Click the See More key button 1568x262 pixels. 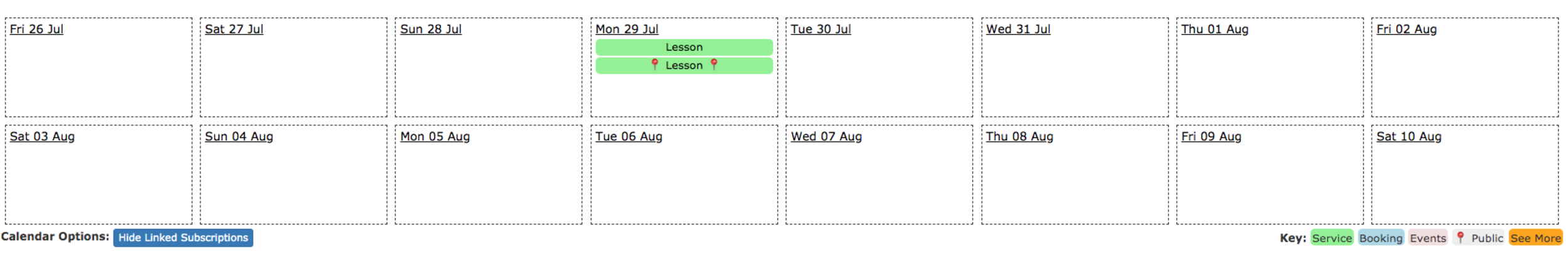point(1535,238)
